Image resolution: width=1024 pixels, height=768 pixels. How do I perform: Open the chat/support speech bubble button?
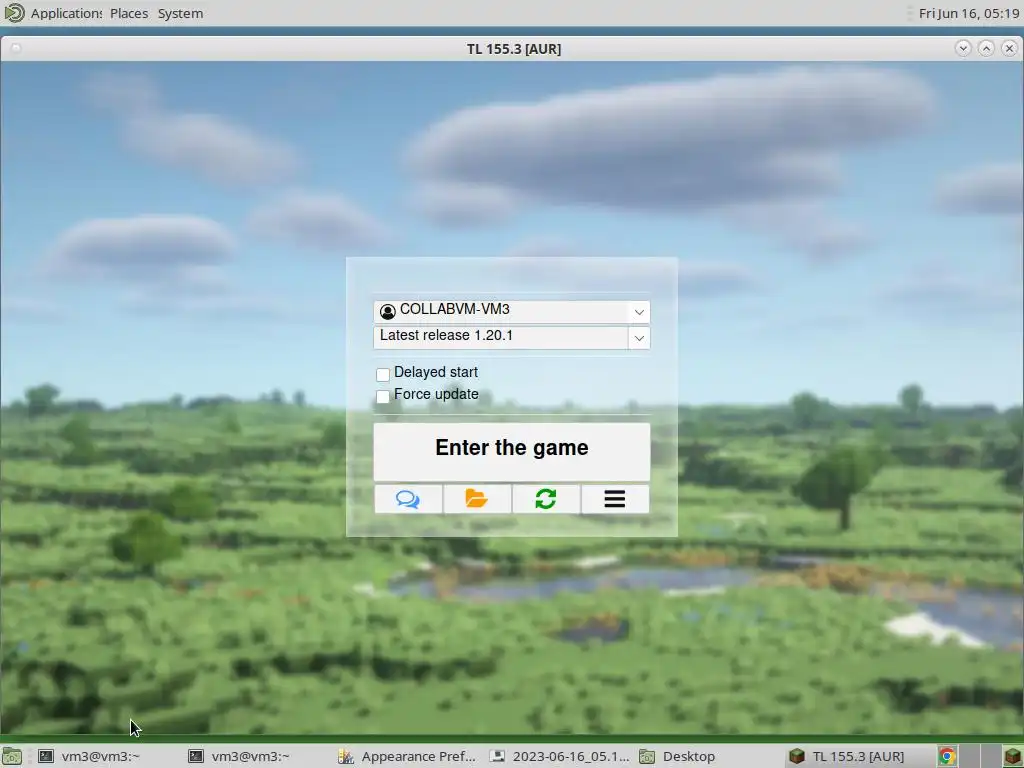pyautogui.click(x=408, y=500)
